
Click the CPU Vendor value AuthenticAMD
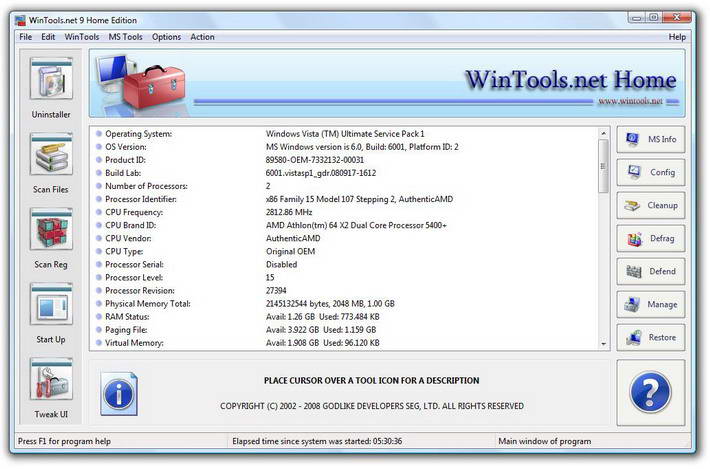coord(293,239)
